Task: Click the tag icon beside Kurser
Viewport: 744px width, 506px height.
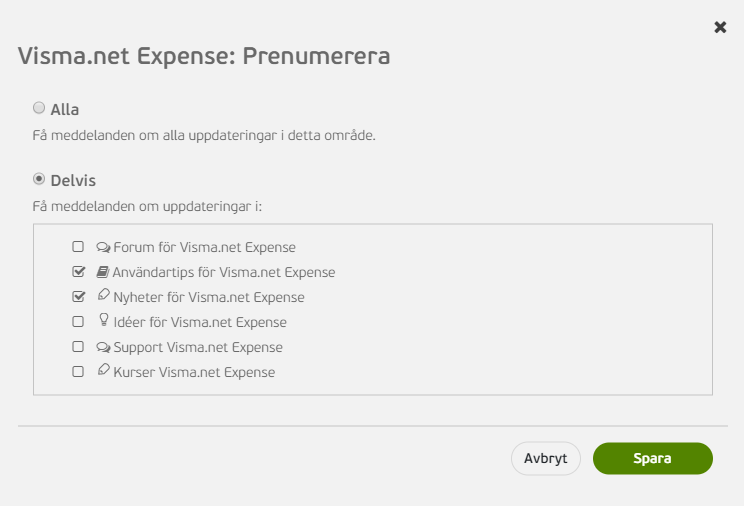Action: 103,370
